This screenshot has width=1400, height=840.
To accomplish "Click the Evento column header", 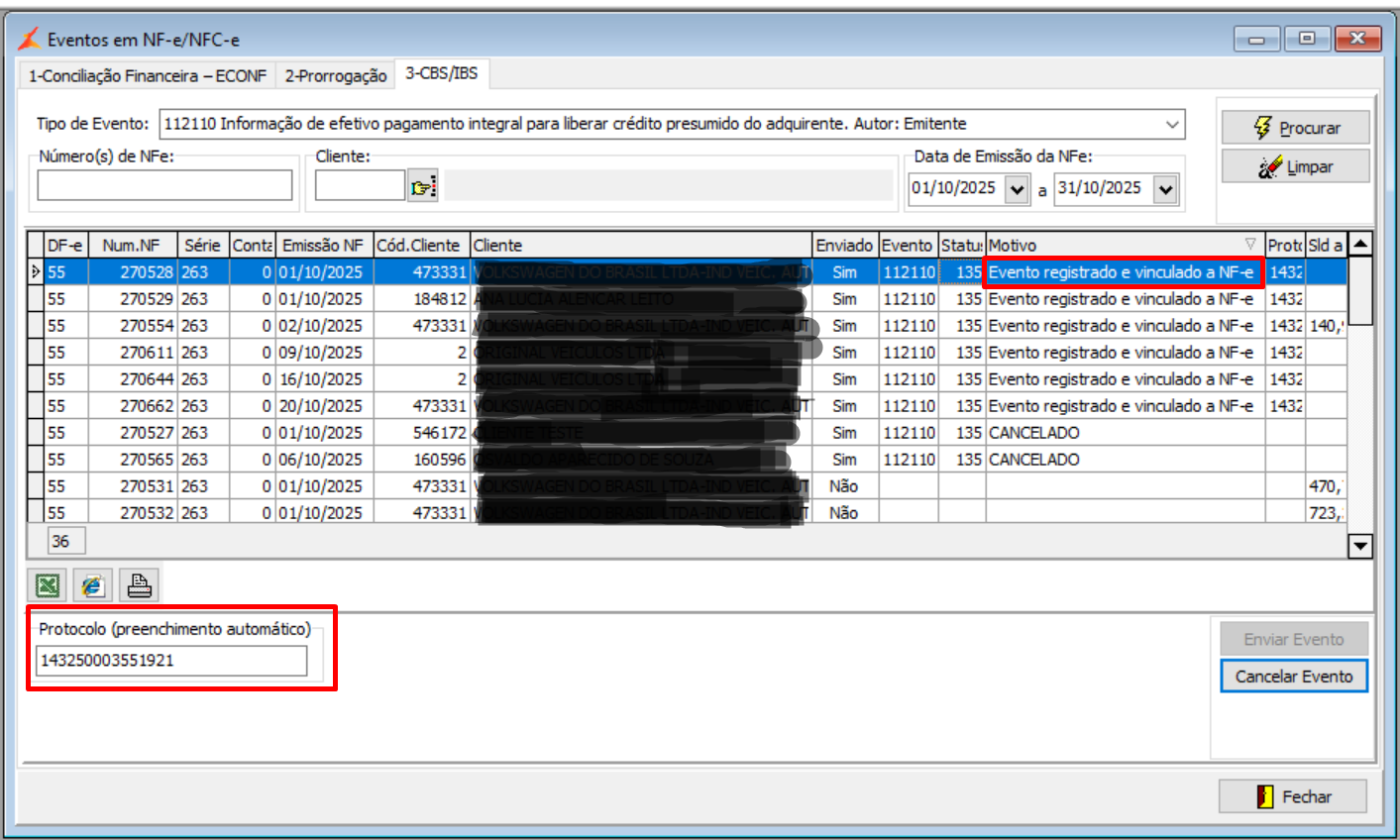I will point(909,245).
